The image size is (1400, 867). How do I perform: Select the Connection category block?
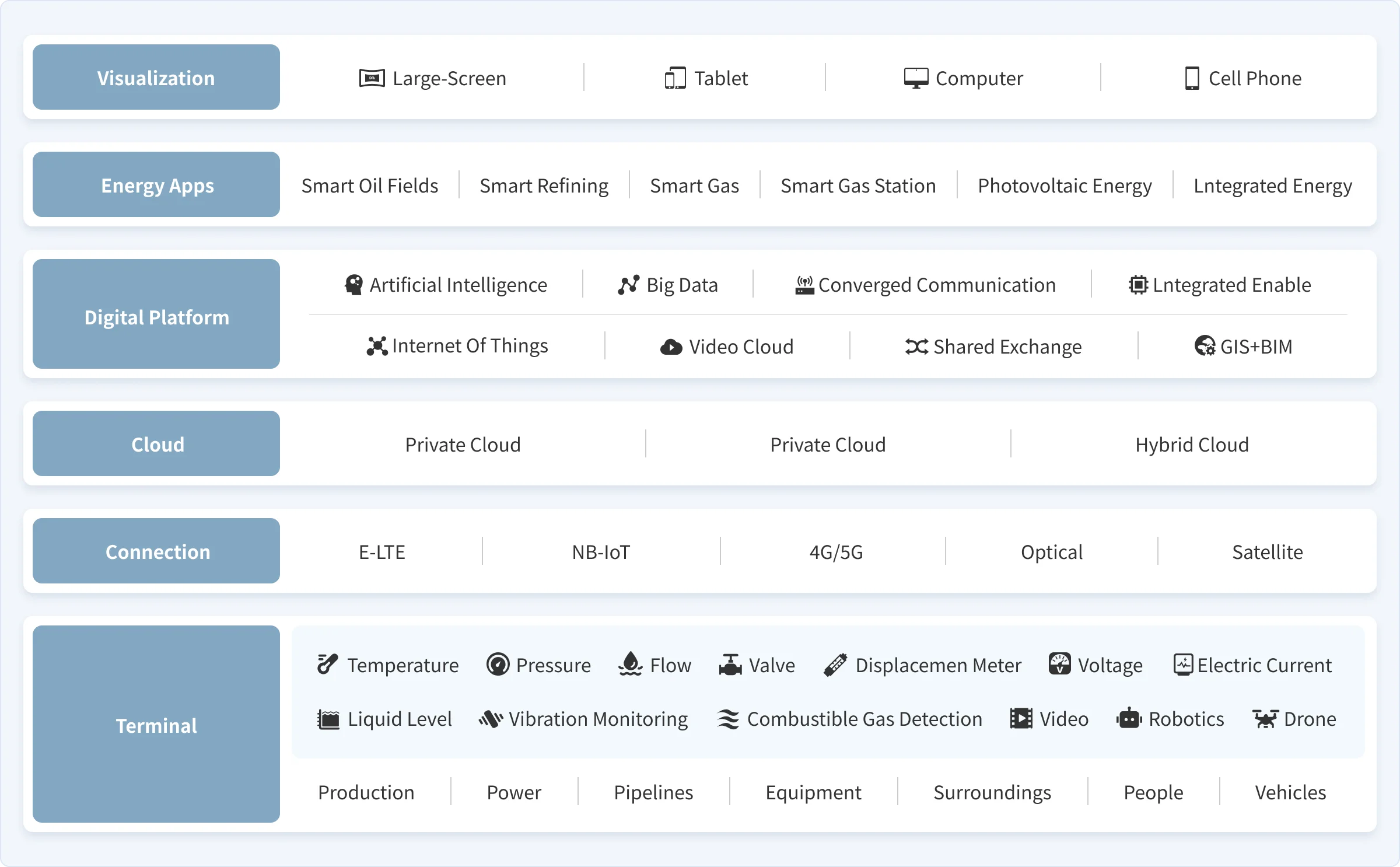tap(156, 551)
